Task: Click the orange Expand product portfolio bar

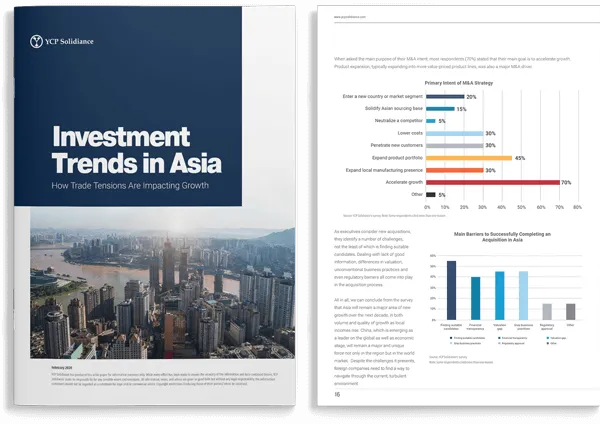Action: (x=469, y=158)
